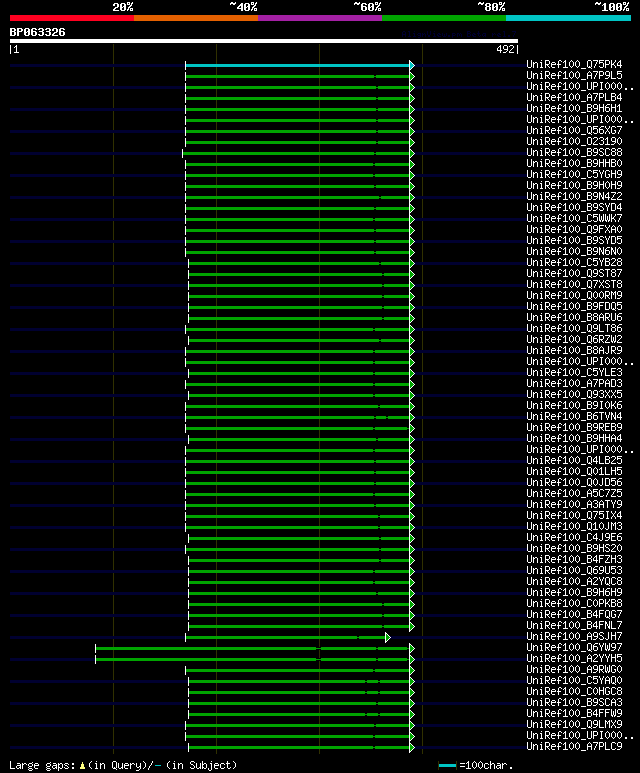Select the UniRef100_C5YB28 label
Viewport: 640px width, 773px height.
point(574,262)
